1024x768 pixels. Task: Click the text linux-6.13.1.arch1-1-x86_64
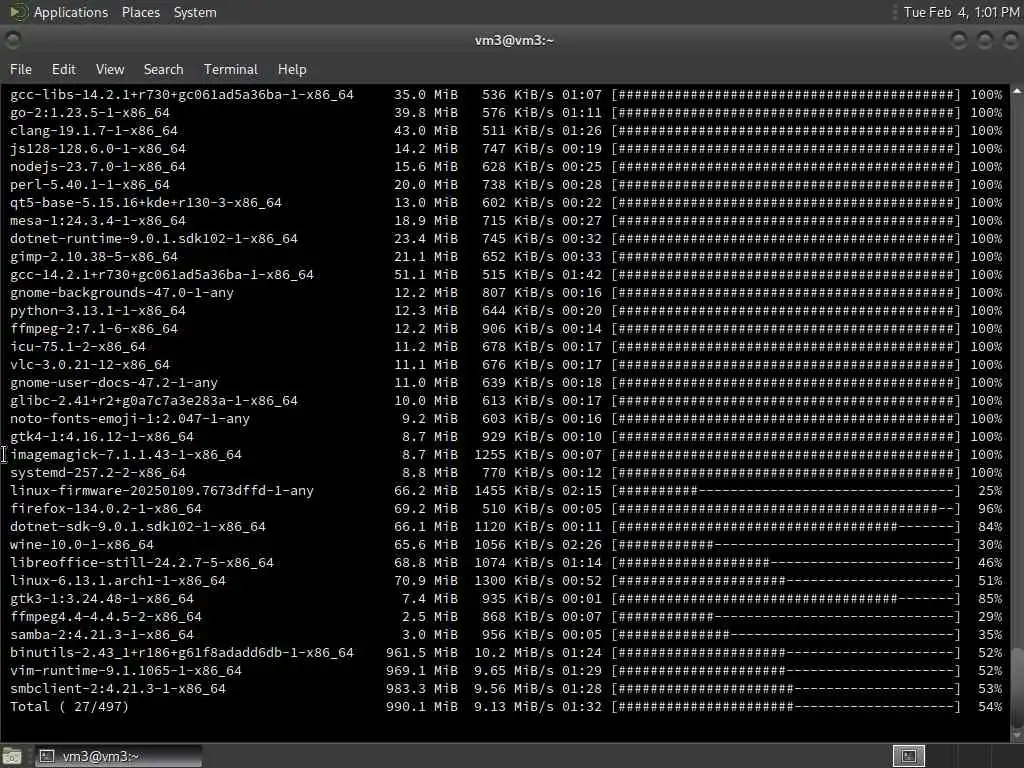pyautogui.click(x=118, y=581)
